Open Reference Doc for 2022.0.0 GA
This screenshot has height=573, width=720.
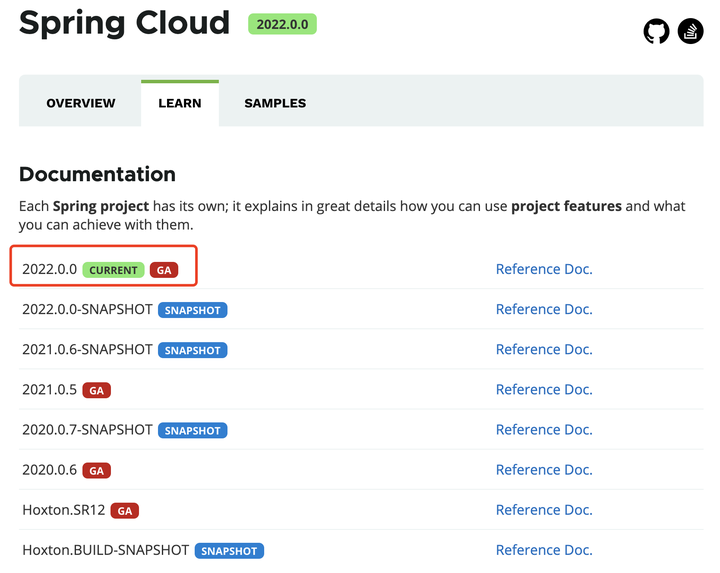click(x=544, y=269)
